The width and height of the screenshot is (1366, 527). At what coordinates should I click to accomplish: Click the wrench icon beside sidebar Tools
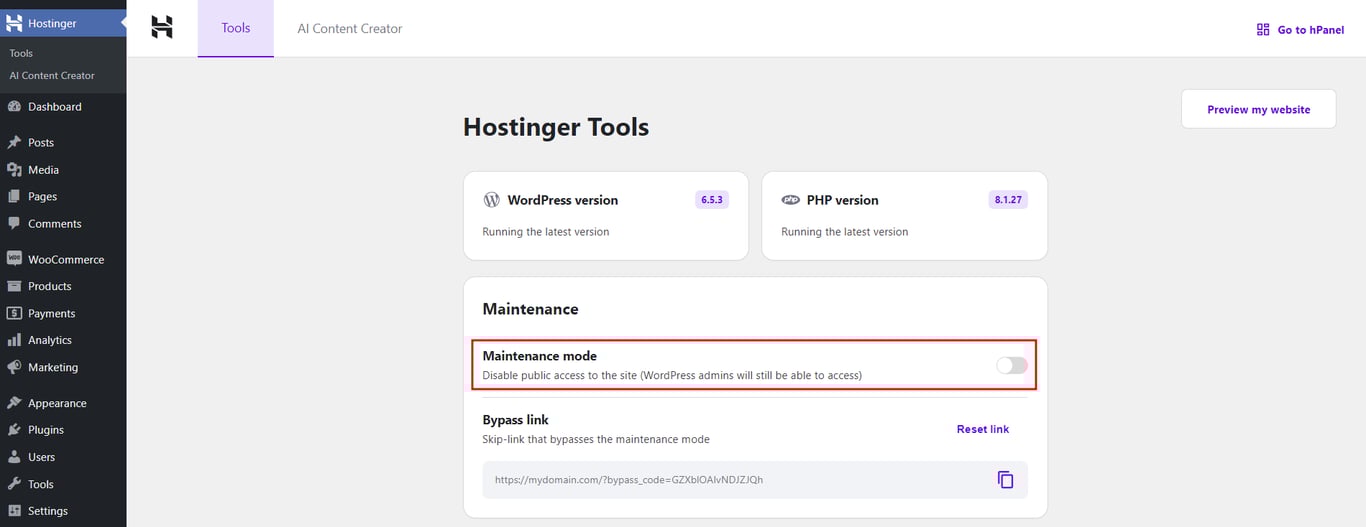click(x=14, y=484)
